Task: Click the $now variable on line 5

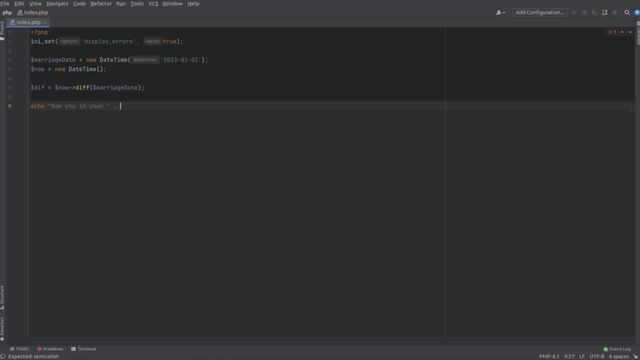Action: click(x=38, y=69)
